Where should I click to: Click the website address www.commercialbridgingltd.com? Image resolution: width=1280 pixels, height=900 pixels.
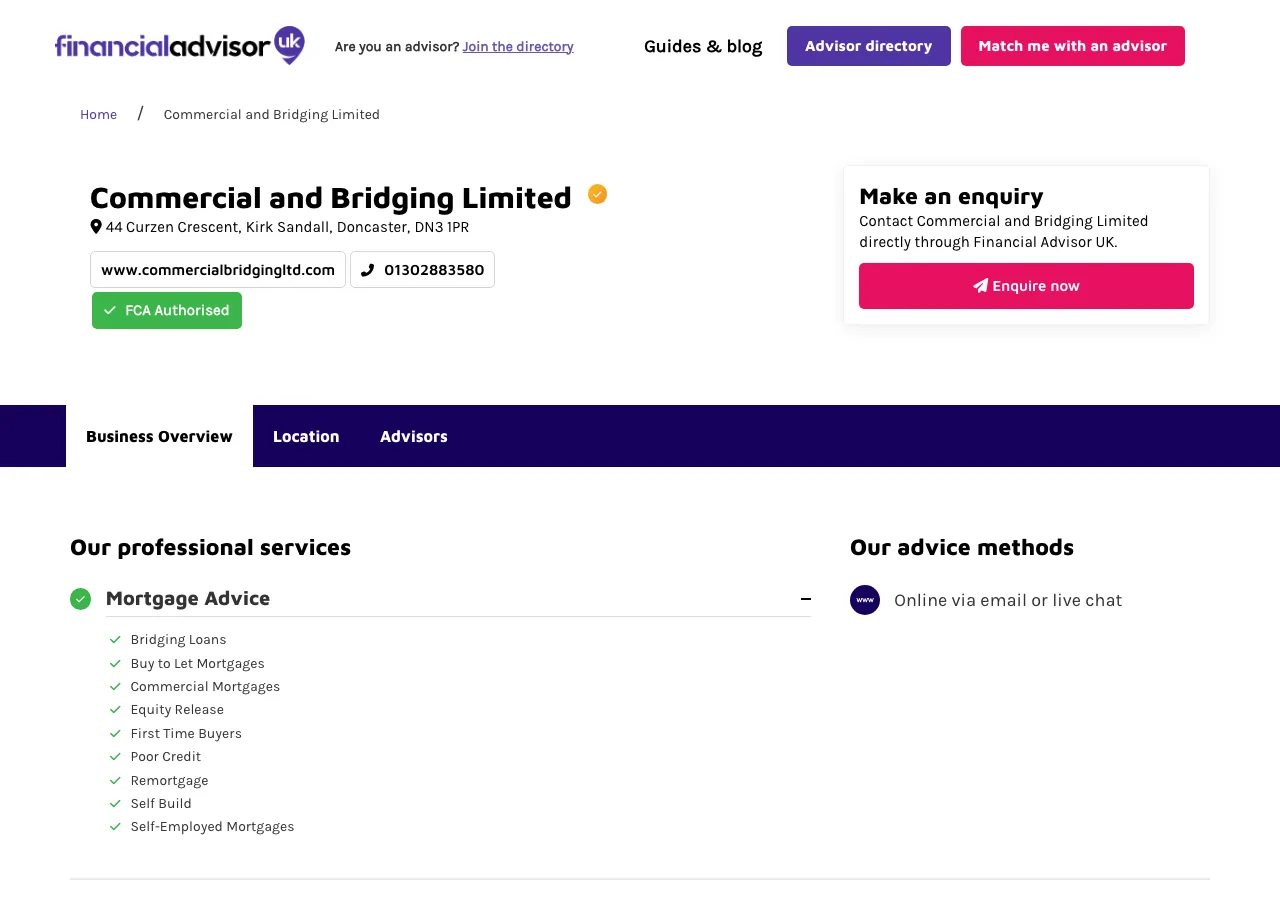coord(217,269)
